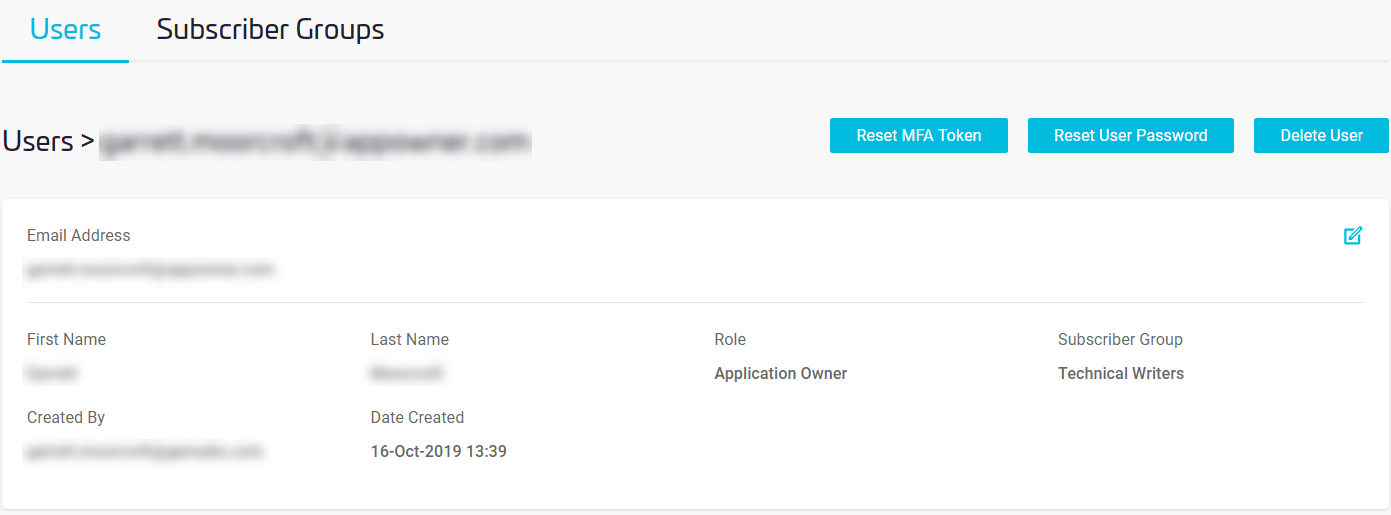Select the blurred value under Email Address
Screen dimensions: 1391x515
click(150, 269)
